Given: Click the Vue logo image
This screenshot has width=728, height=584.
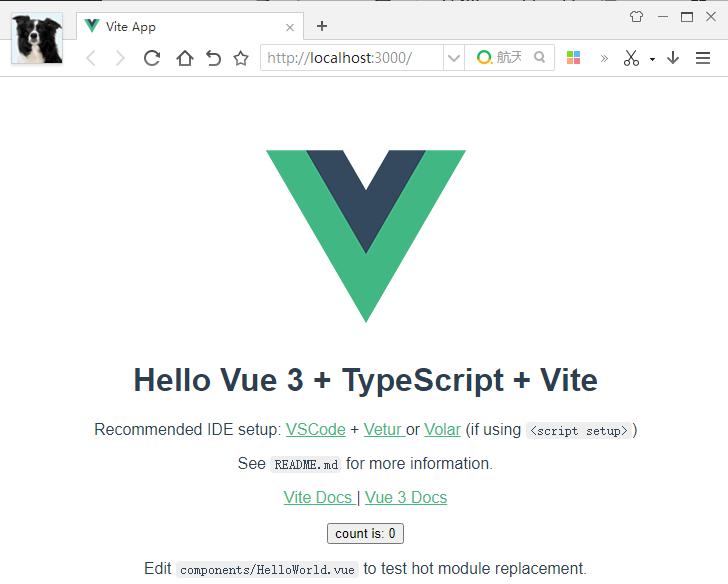Looking at the screenshot, I should click(366, 236).
